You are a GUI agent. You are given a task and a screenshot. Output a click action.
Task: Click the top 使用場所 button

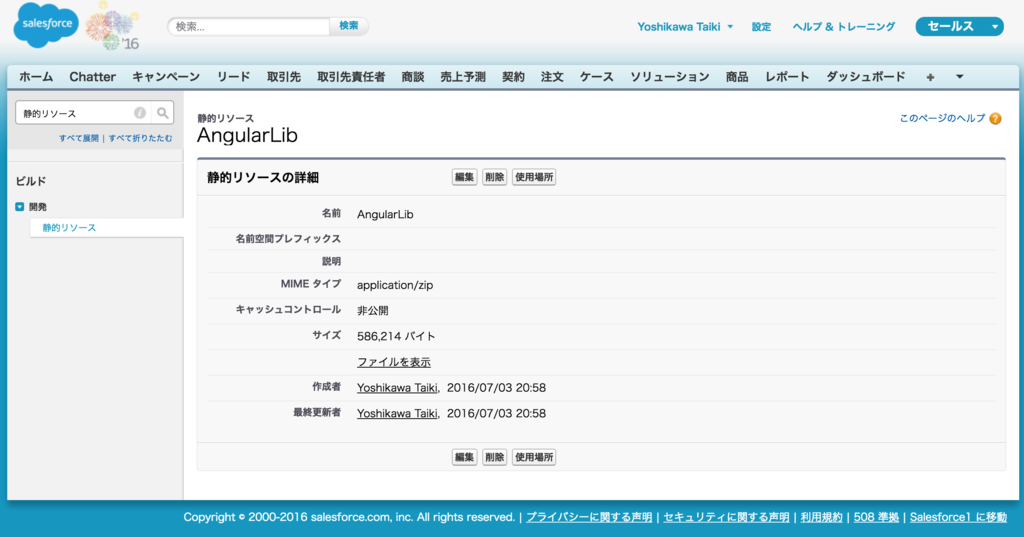(534, 177)
